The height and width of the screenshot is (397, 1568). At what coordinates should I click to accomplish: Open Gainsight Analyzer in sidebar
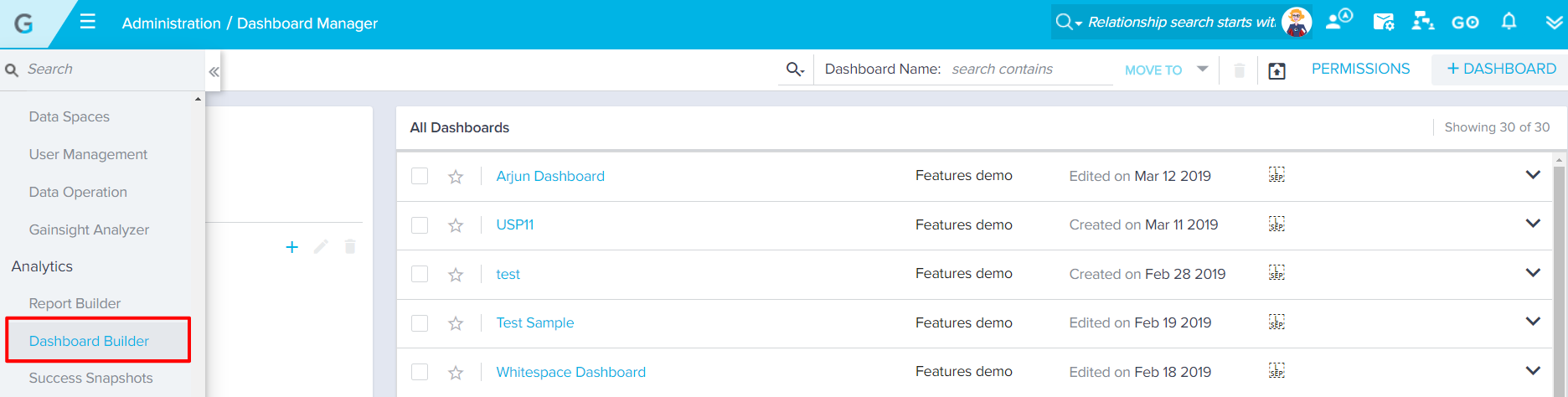click(x=89, y=229)
